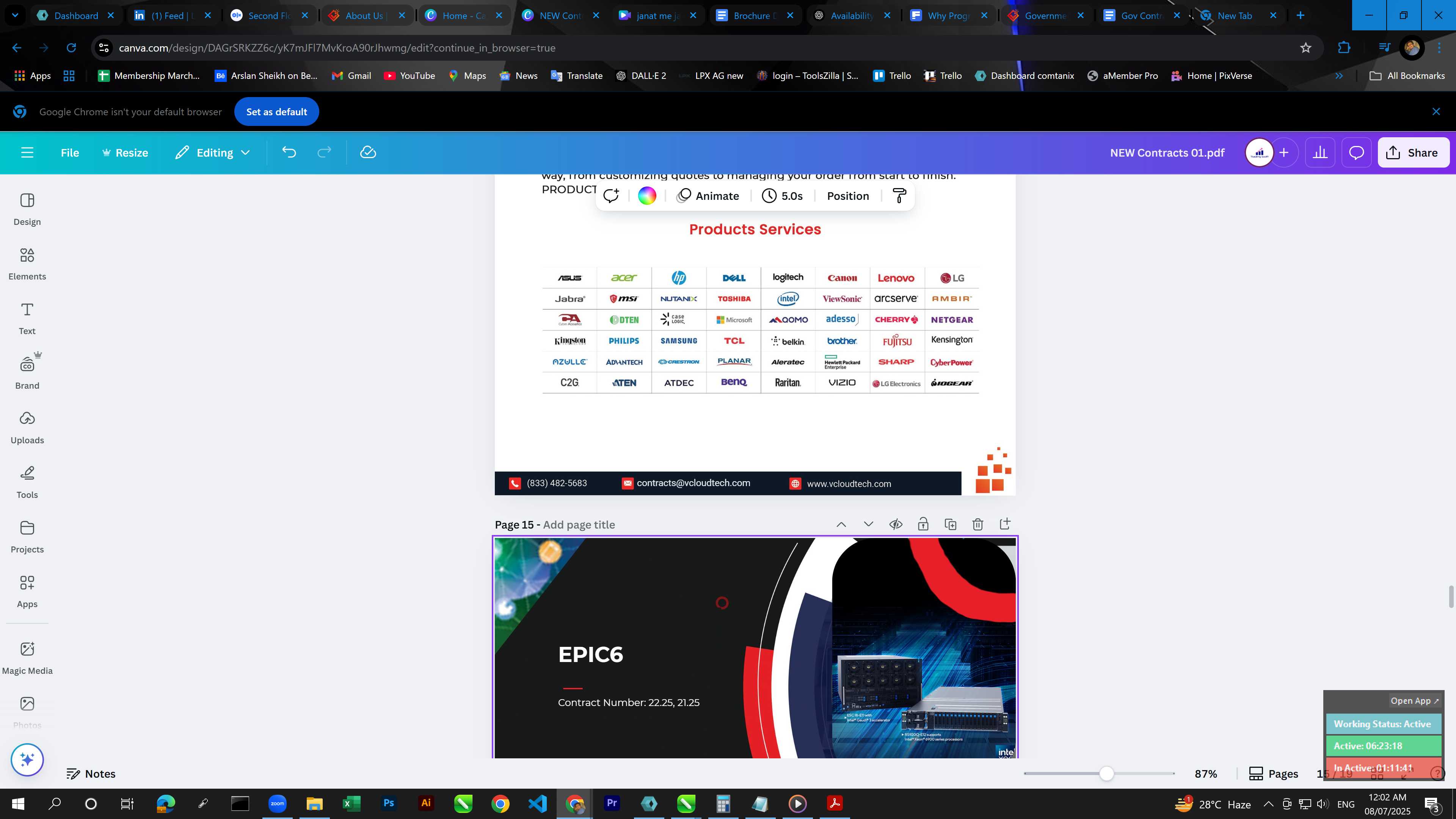This screenshot has height=819, width=1456.
Task: Click the 87% zoom level
Action: [x=1206, y=774]
